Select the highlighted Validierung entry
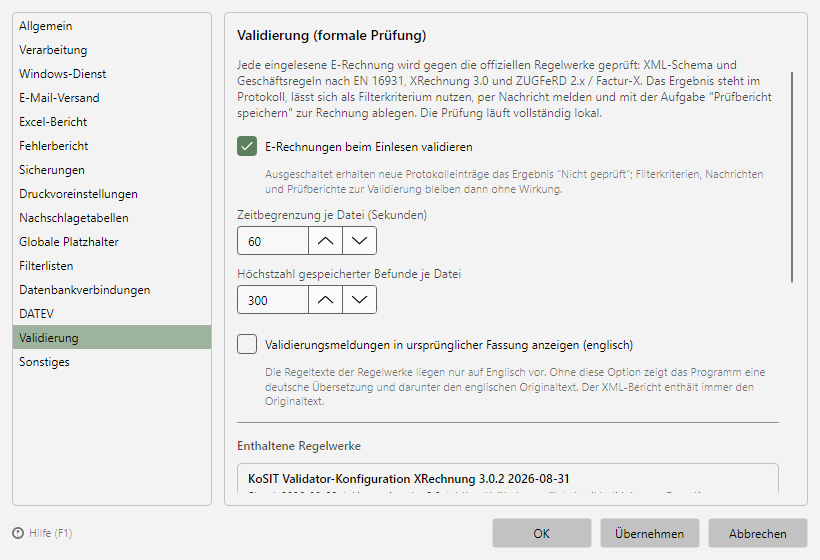Screen dimensions: 820x560 coord(112,337)
